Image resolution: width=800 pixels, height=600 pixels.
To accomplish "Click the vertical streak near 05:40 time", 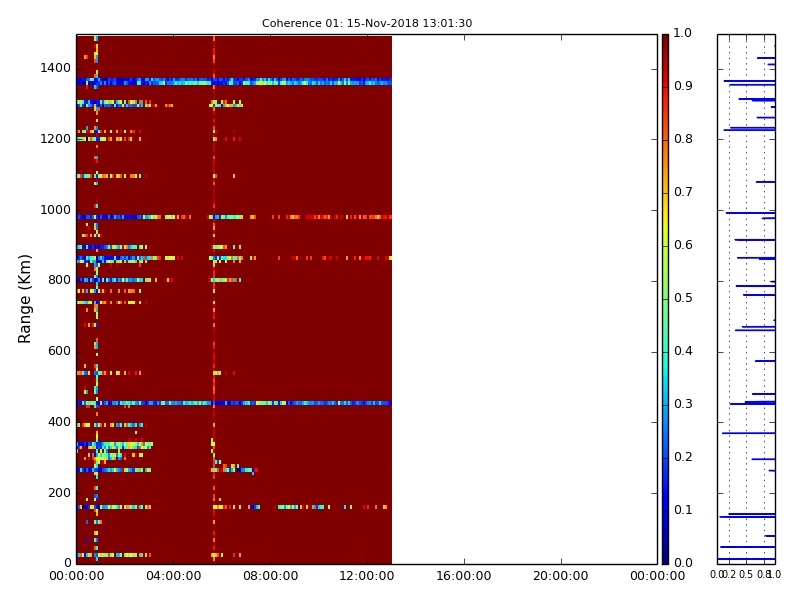I will [x=214, y=299].
